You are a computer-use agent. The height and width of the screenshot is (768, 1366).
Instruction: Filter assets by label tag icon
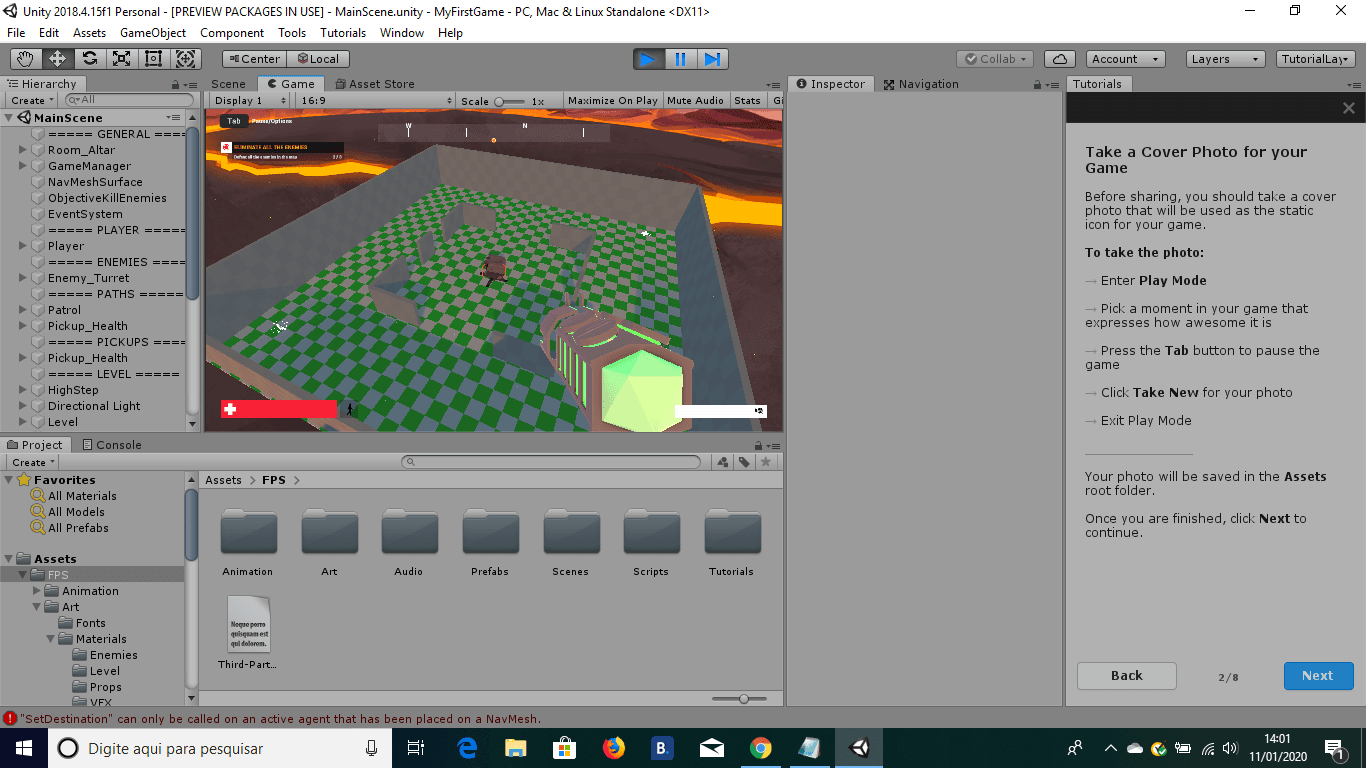coord(744,462)
